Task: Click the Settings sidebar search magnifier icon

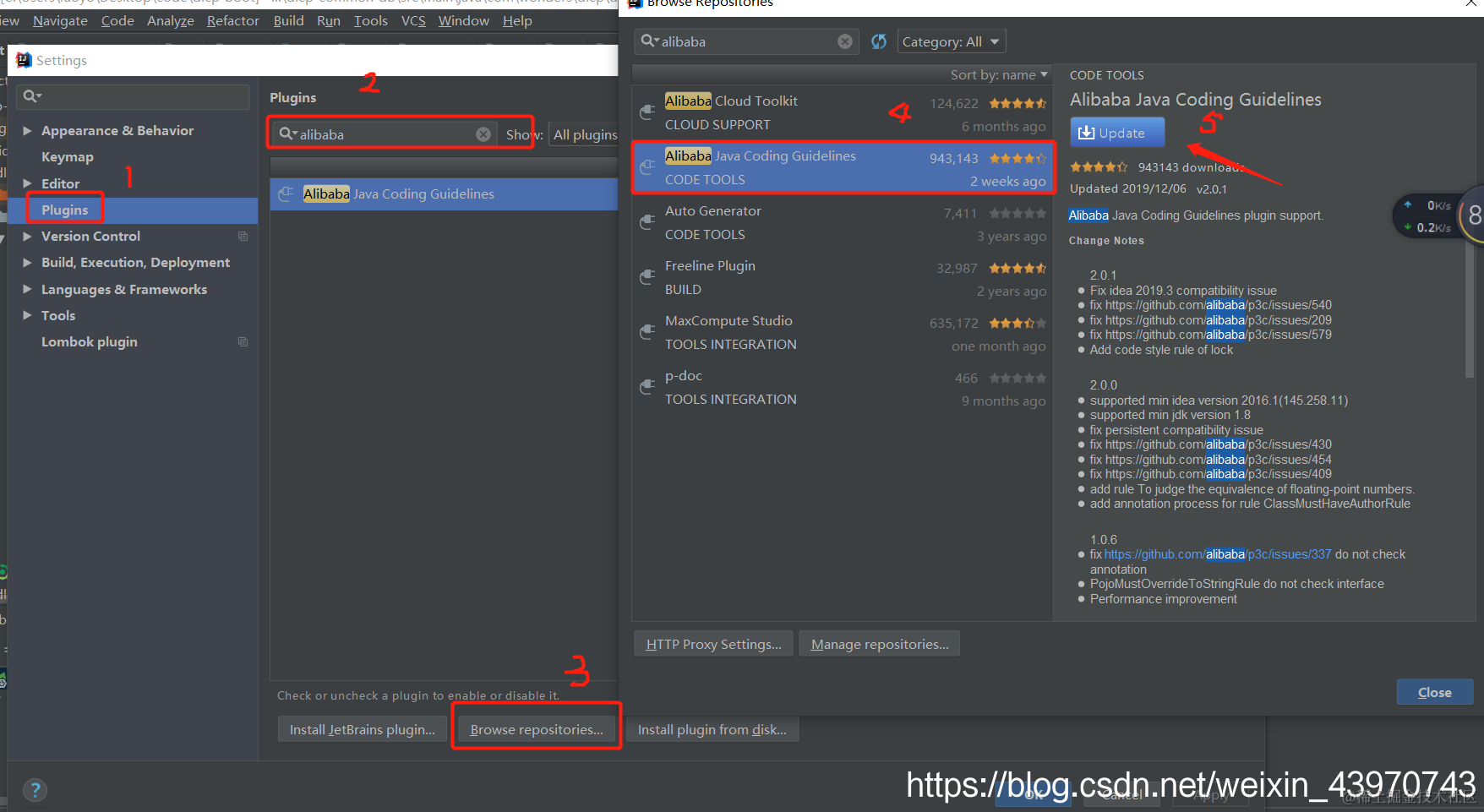Action: tap(31, 96)
